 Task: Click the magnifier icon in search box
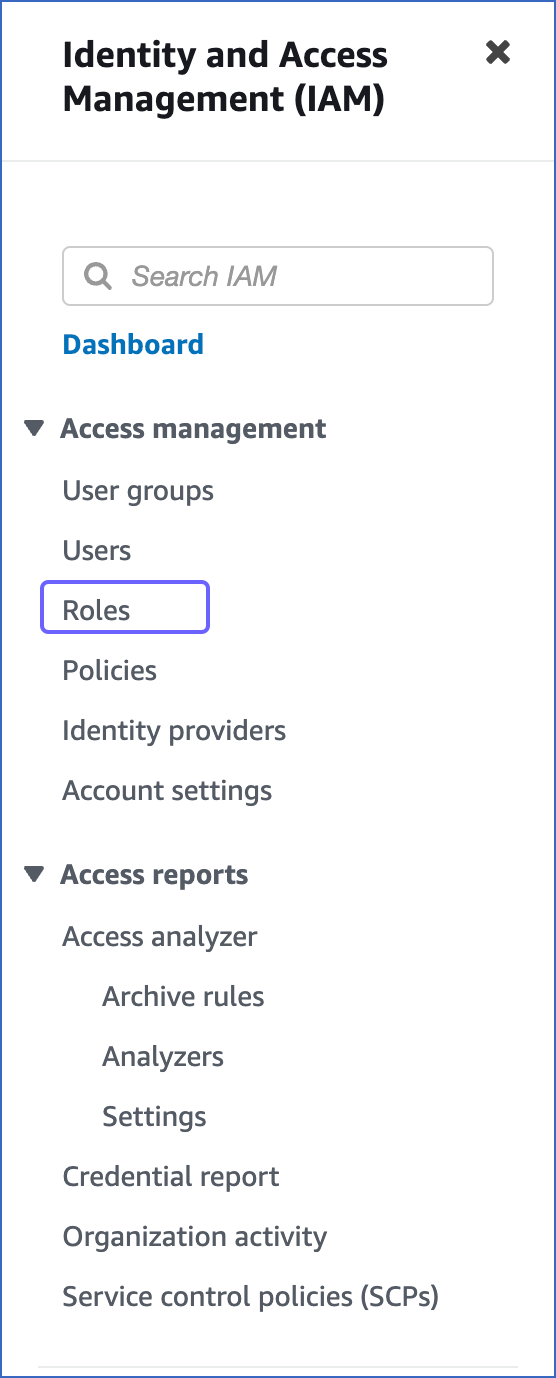click(98, 276)
